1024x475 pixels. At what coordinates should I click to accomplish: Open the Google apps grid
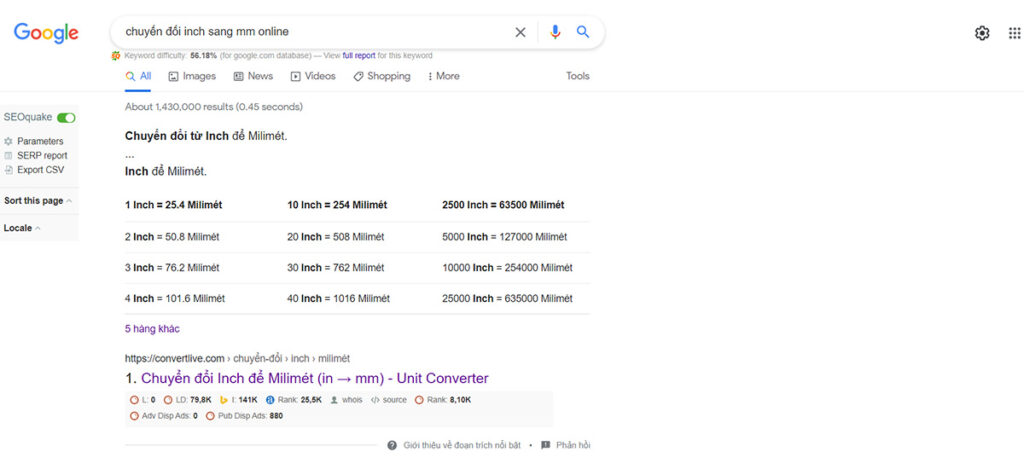1014,33
